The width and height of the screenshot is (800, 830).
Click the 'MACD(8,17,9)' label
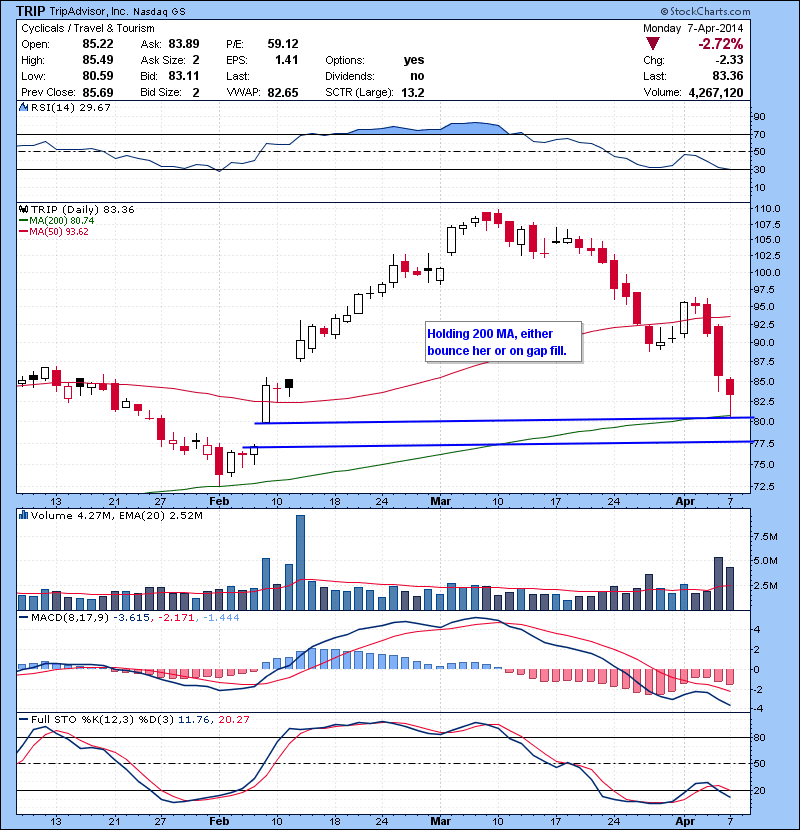point(70,617)
